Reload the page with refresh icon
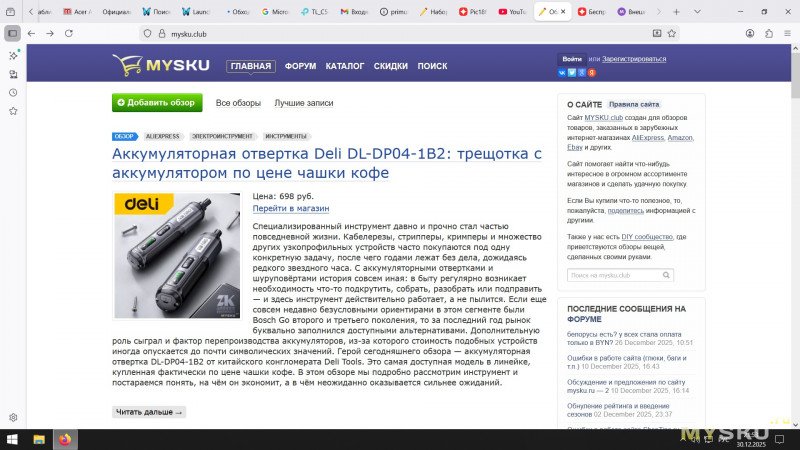The width and height of the screenshot is (800, 450). pyautogui.click(x=70, y=33)
